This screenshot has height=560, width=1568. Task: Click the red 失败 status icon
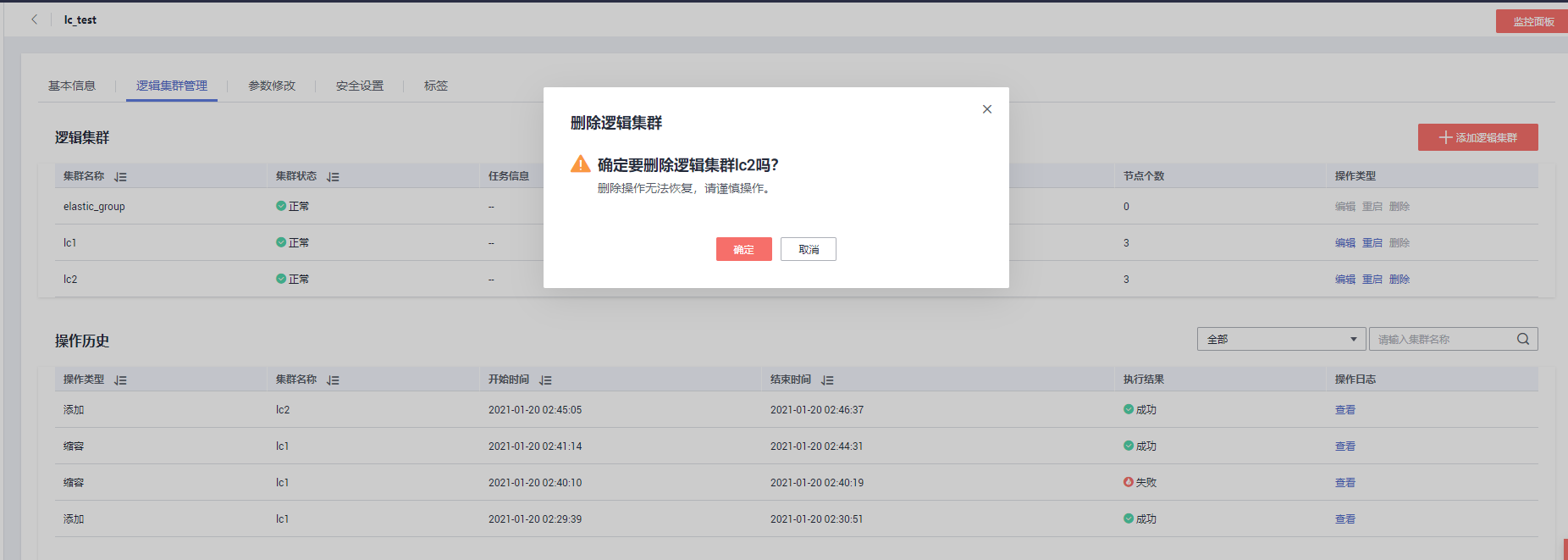[x=1129, y=482]
